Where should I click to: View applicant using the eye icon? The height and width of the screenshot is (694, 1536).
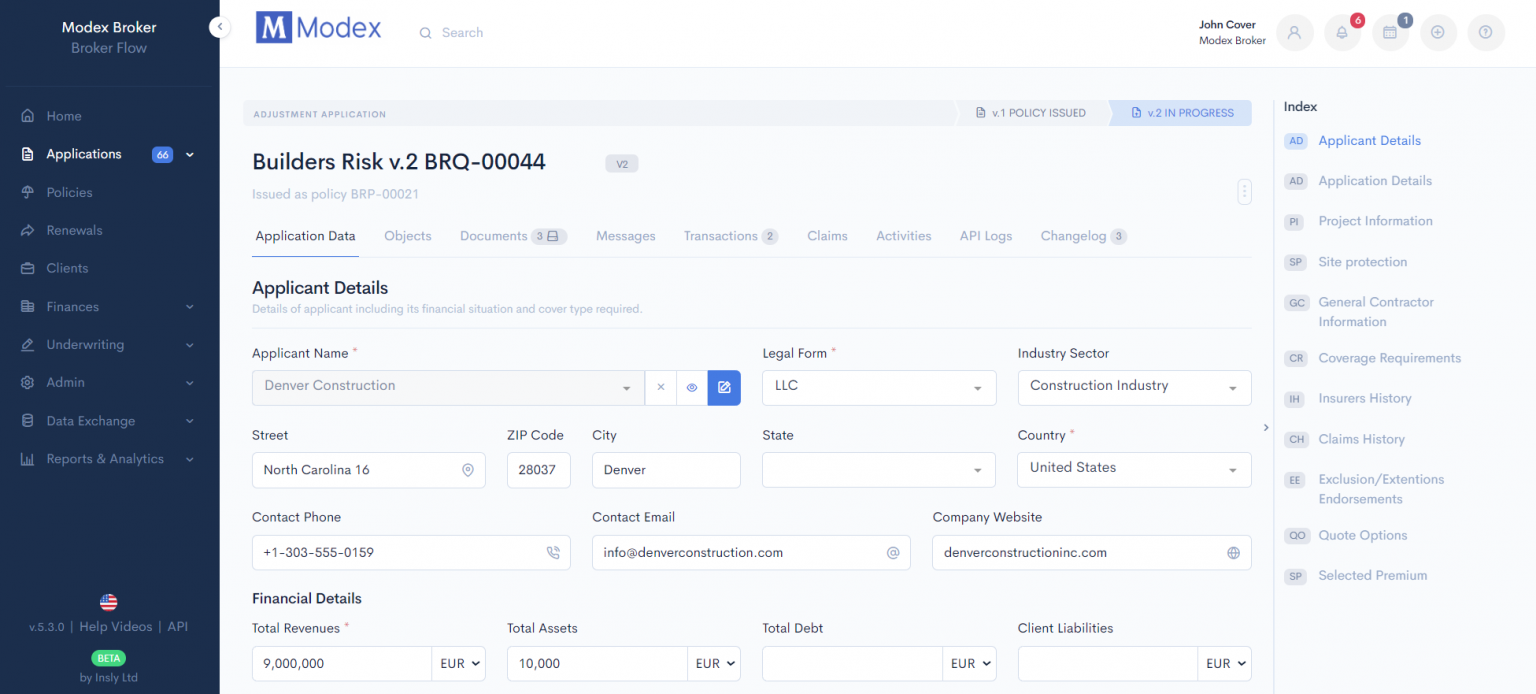tap(691, 387)
